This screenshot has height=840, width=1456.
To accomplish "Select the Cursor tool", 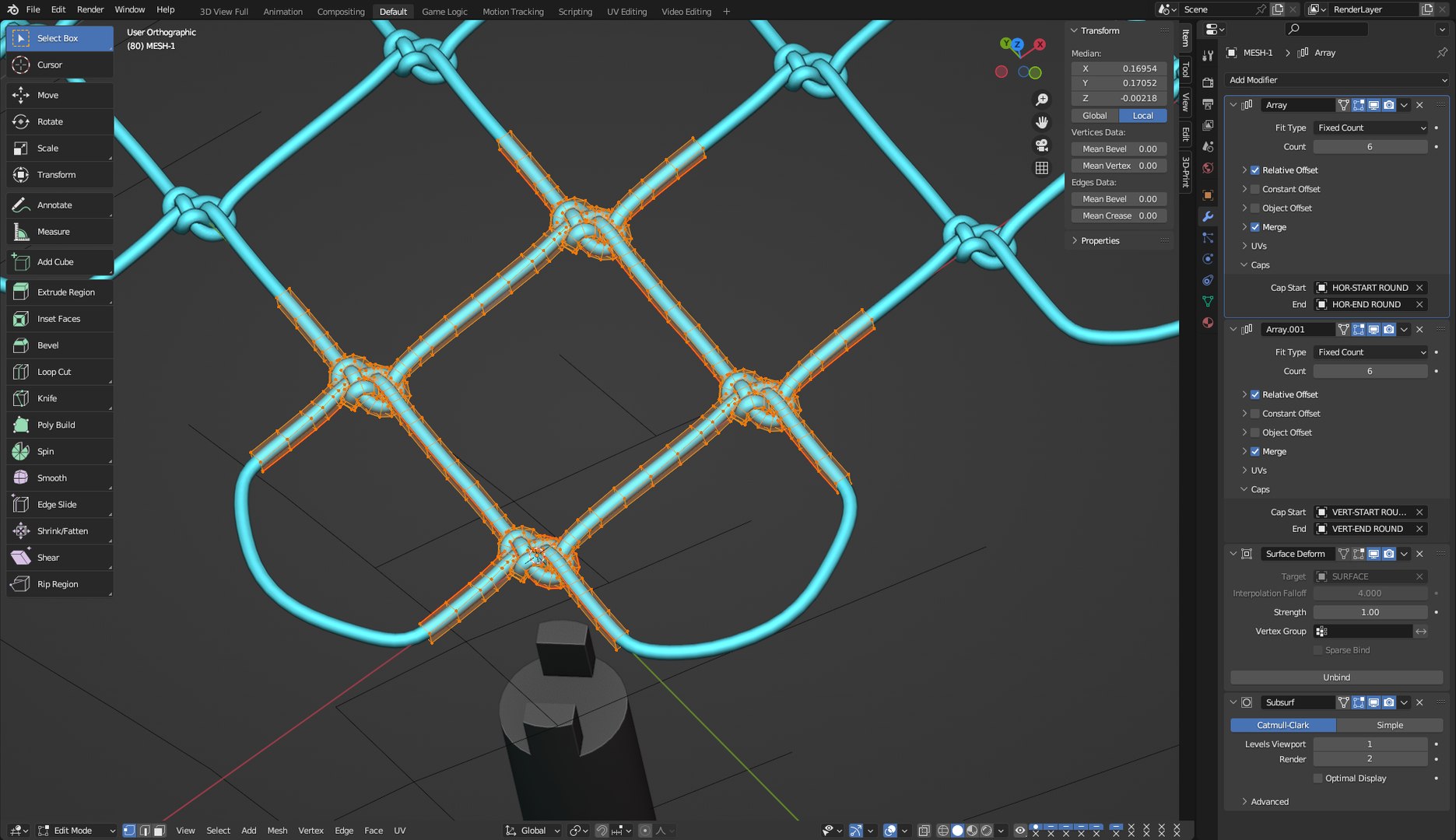I will pyautogui.click(x=59, y=65).
